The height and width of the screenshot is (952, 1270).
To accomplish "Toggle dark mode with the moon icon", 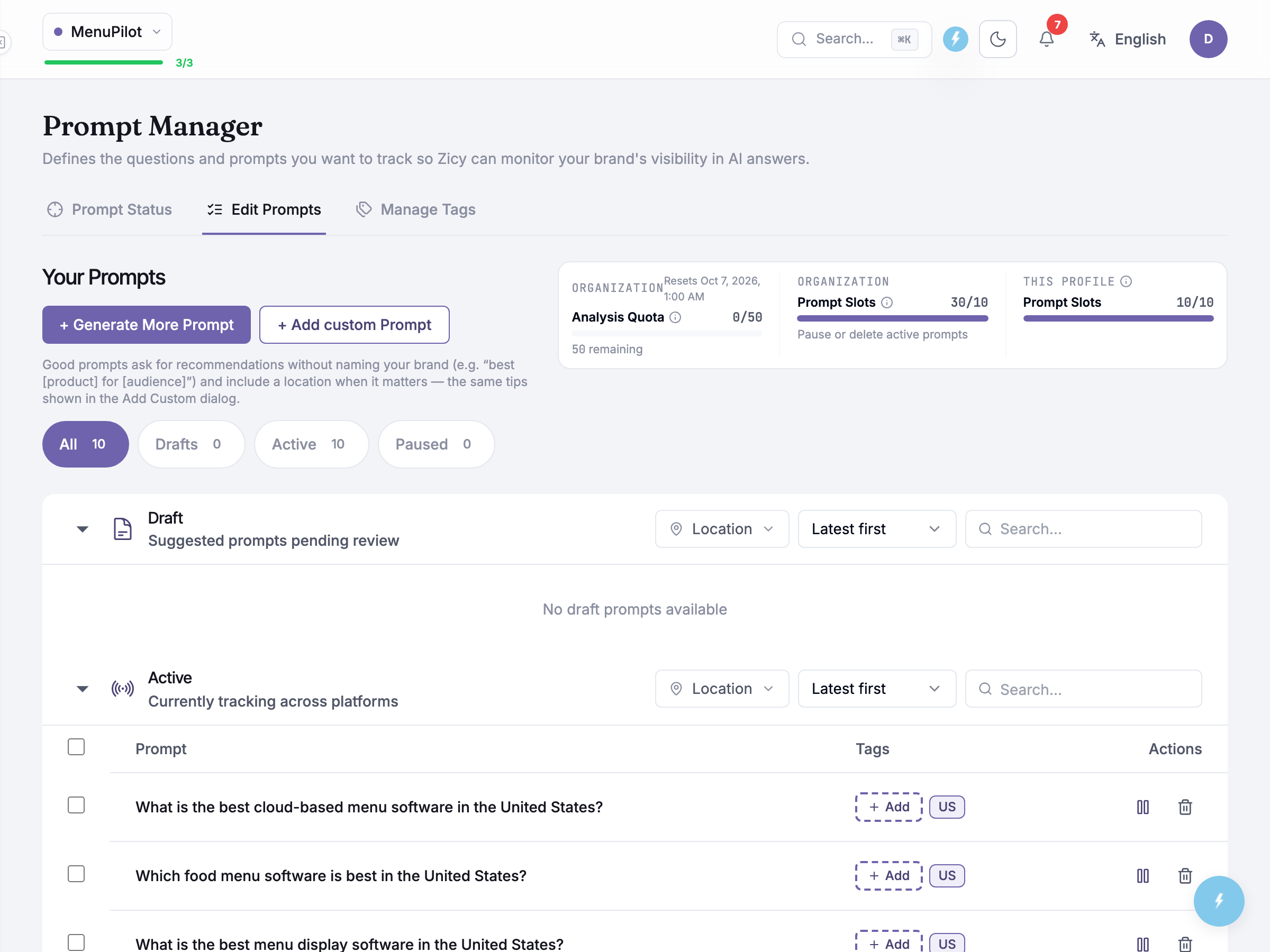I will tap(997, 39).
